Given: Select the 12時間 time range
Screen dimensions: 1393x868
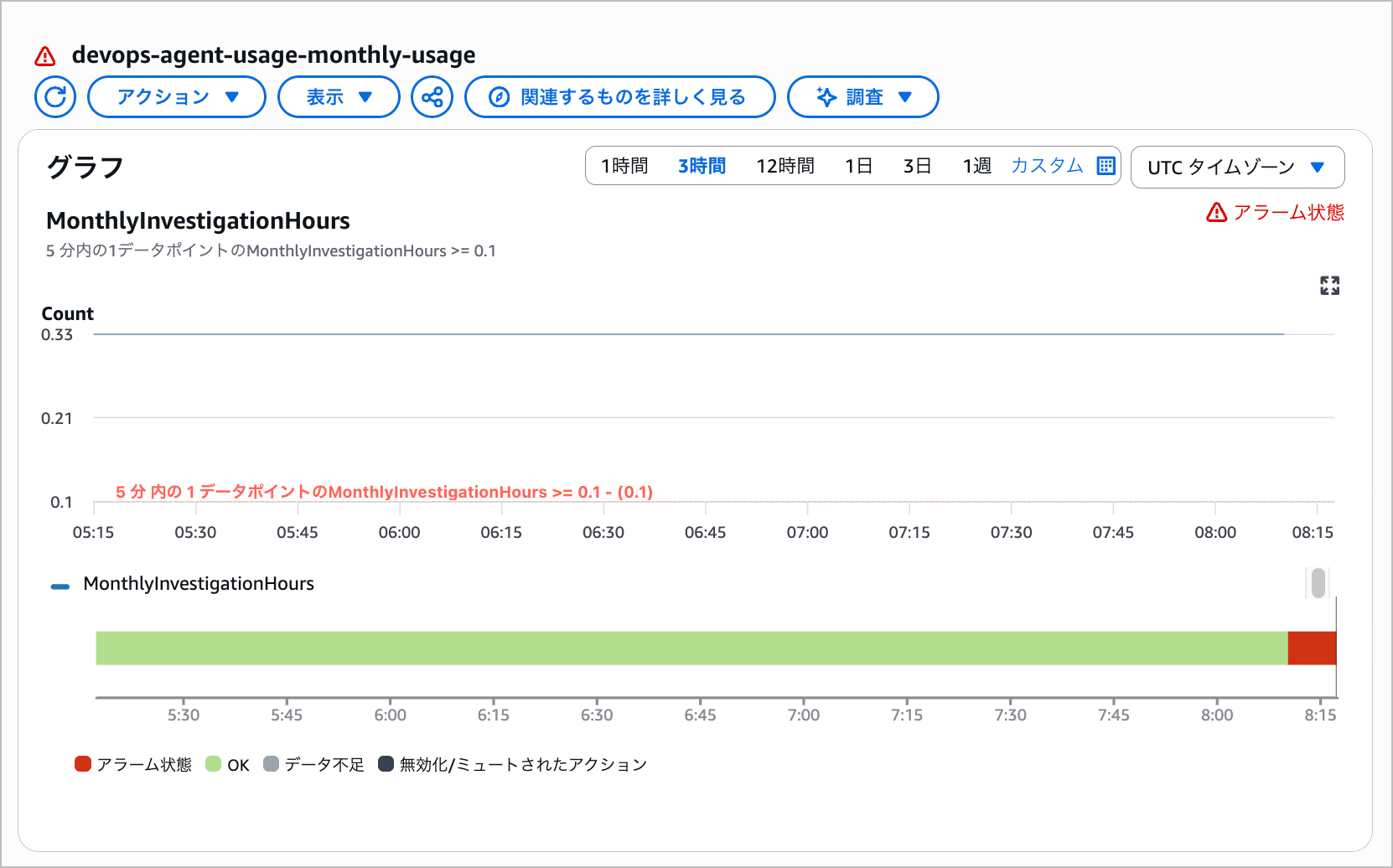Looking at the screenshot, I should pyautogui.click(x=785, y=166).
